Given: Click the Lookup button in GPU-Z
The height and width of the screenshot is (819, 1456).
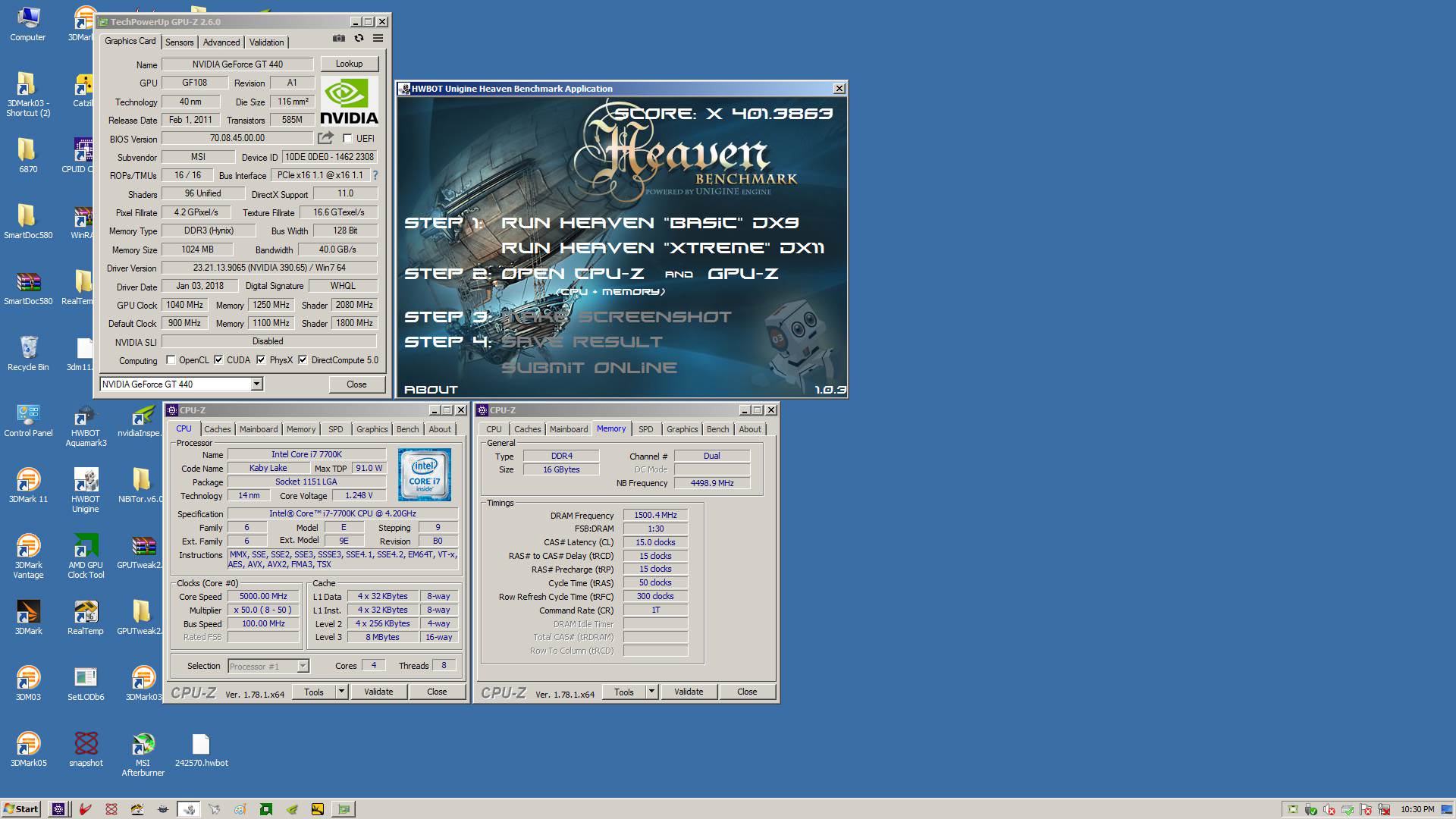Looking at the screenshot, I should 349,64.
